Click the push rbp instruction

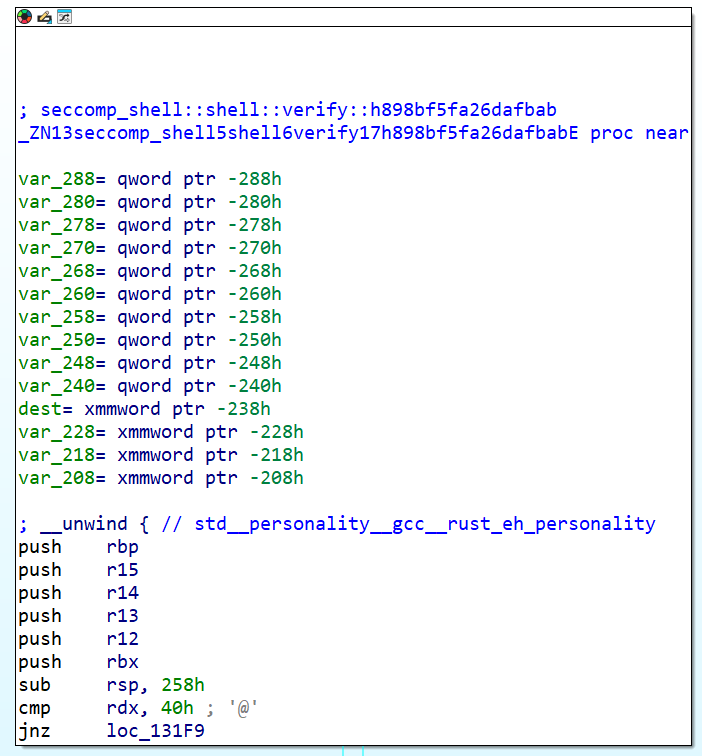pyautogui.click(x=79, y=547)
